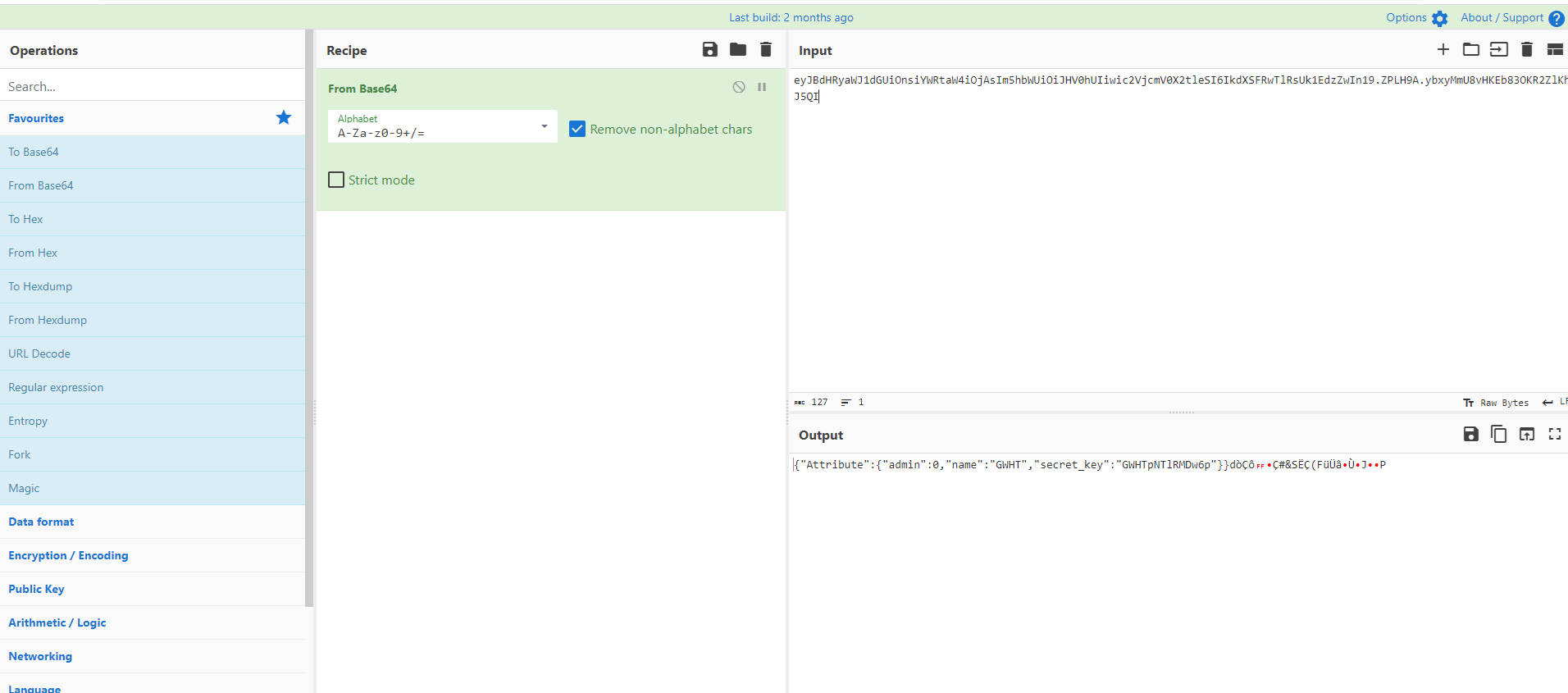Disable the From Base64 operation
Screen dimensions: 1568x693
point(739,87)
